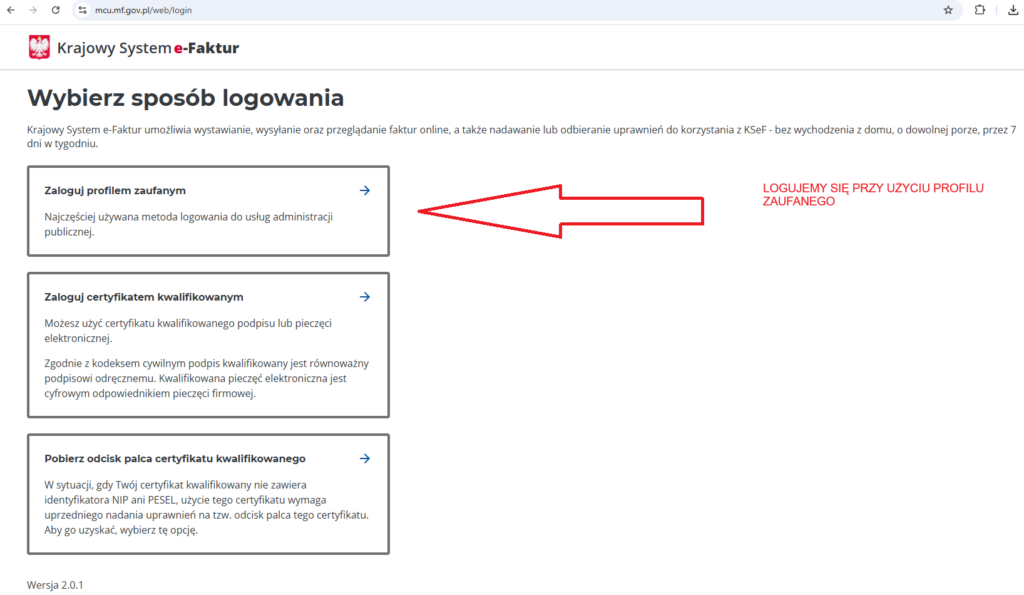This screenshot has height=595, width=1024.
Task: Click the arrow in the certyfikat kwalifikowany card
Action: [x=365, y=297]
